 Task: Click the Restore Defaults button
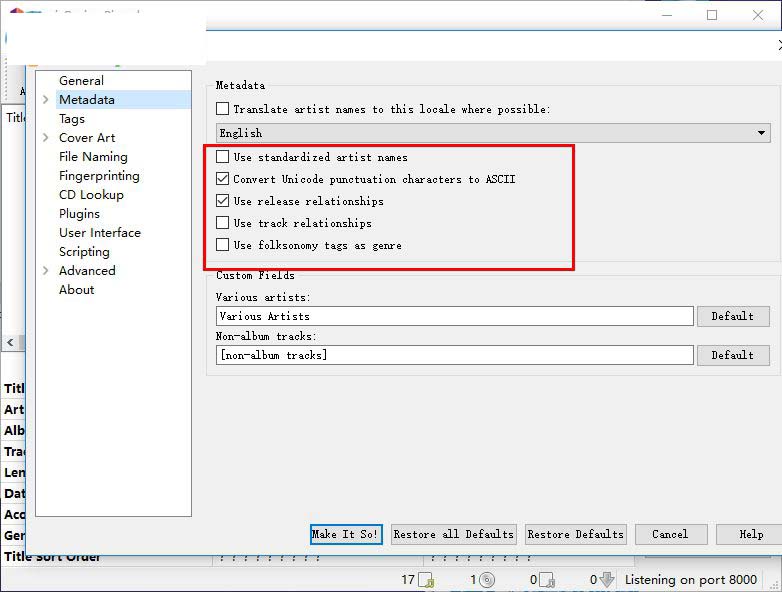click(576, 534)
